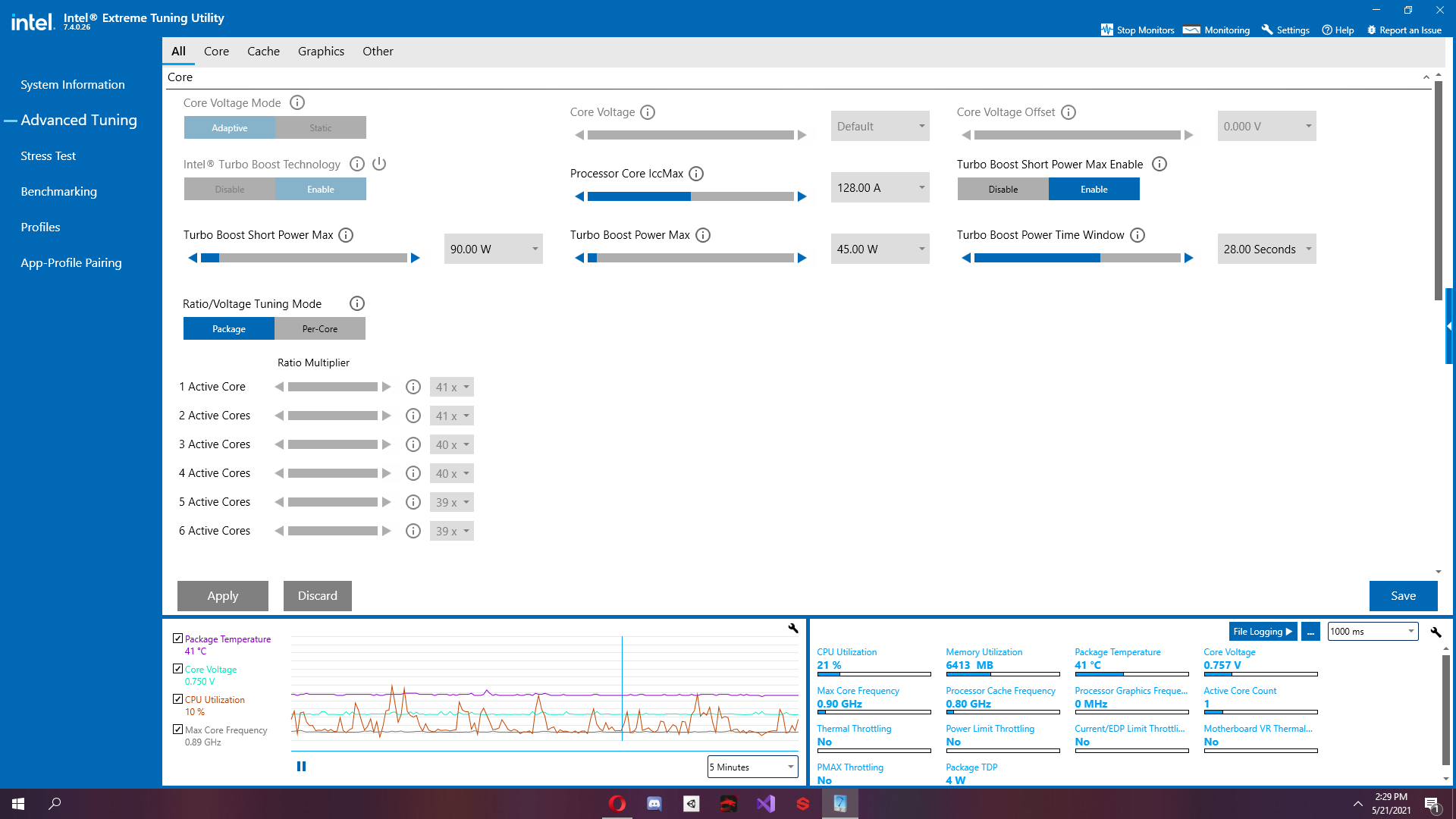Click the ellipsis button beside File Logging
Screen dimensions: 1456x819
tap(1310, 632)
